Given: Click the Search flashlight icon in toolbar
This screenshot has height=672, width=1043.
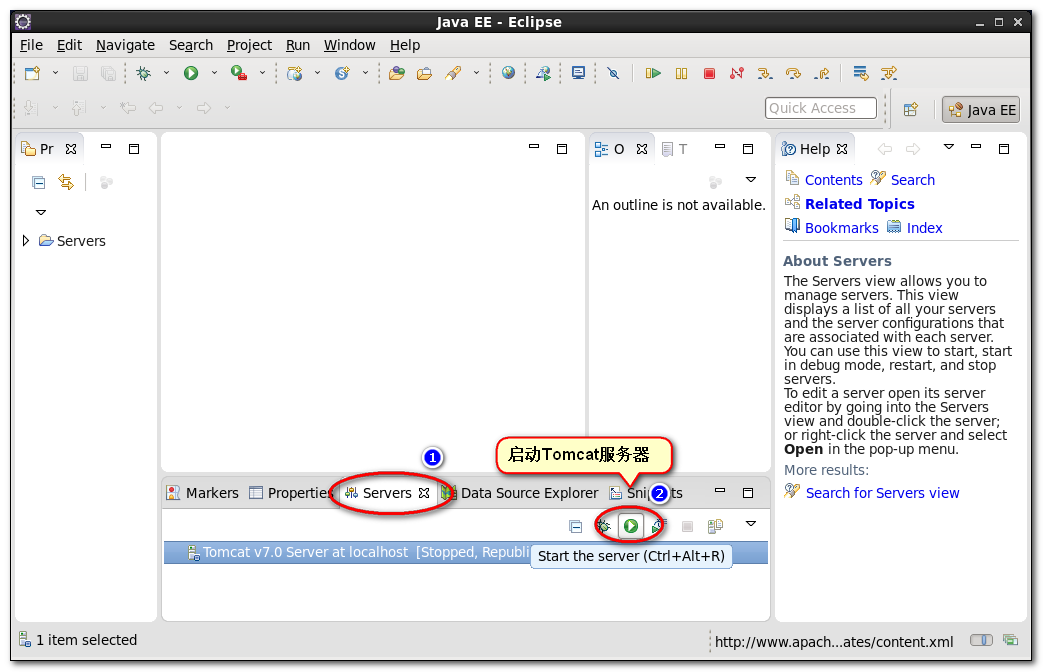Looking at the screenshot, I should 453,73.
